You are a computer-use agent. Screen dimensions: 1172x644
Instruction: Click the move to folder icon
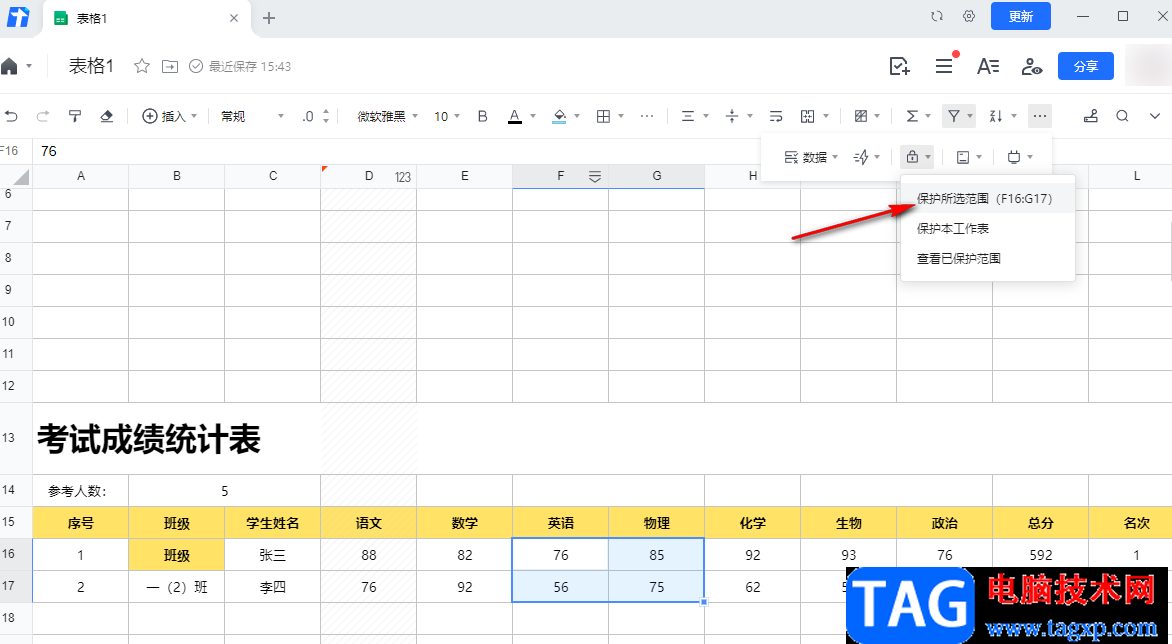point(170,66)
